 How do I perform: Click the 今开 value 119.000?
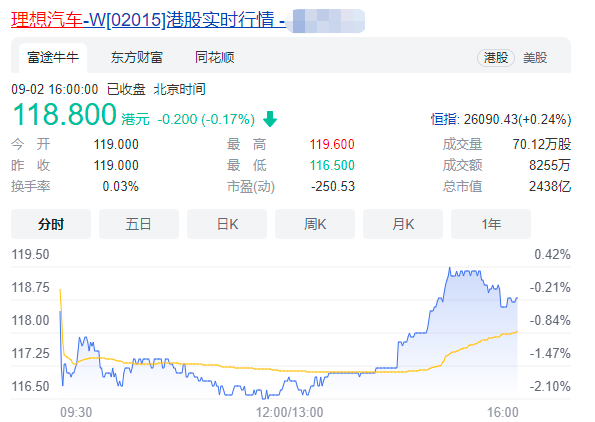point(116,144)
